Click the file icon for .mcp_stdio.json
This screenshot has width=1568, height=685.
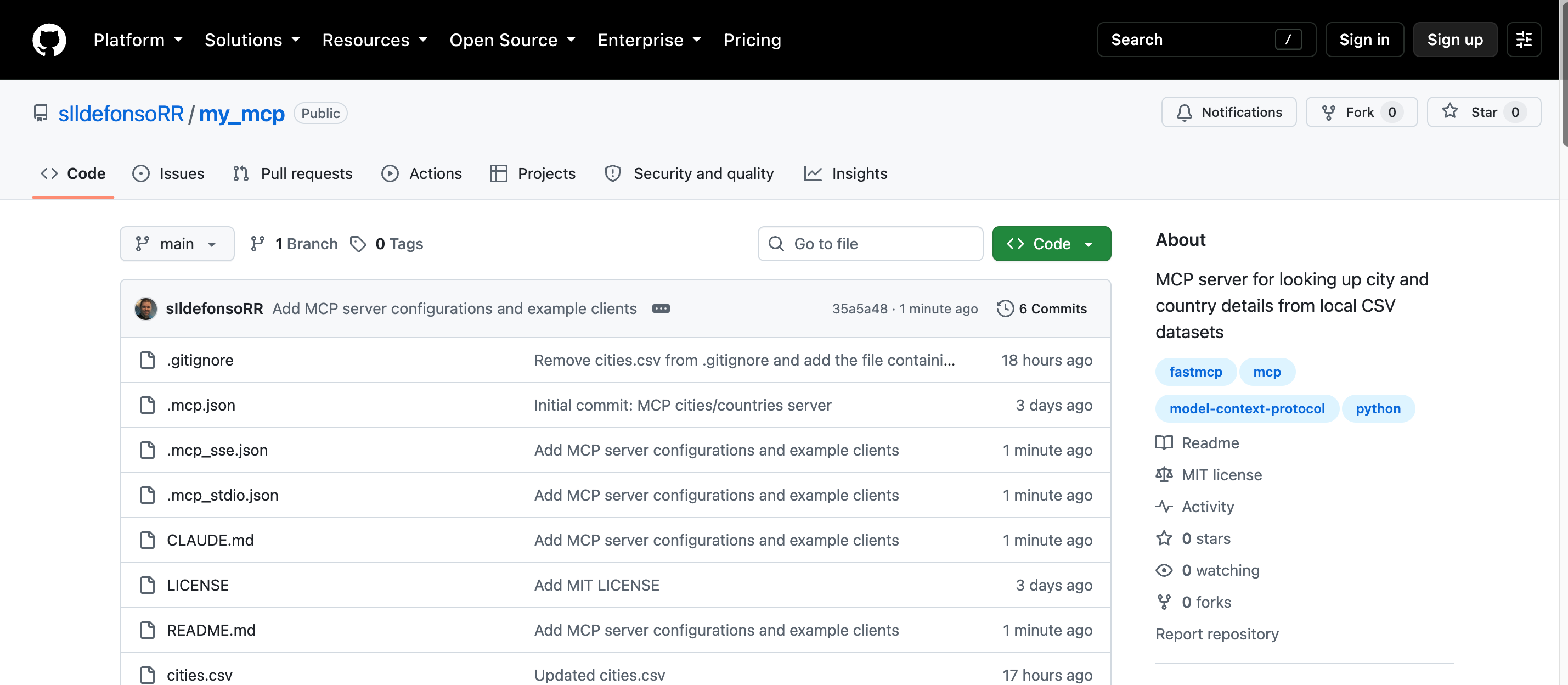pos(147,496)
